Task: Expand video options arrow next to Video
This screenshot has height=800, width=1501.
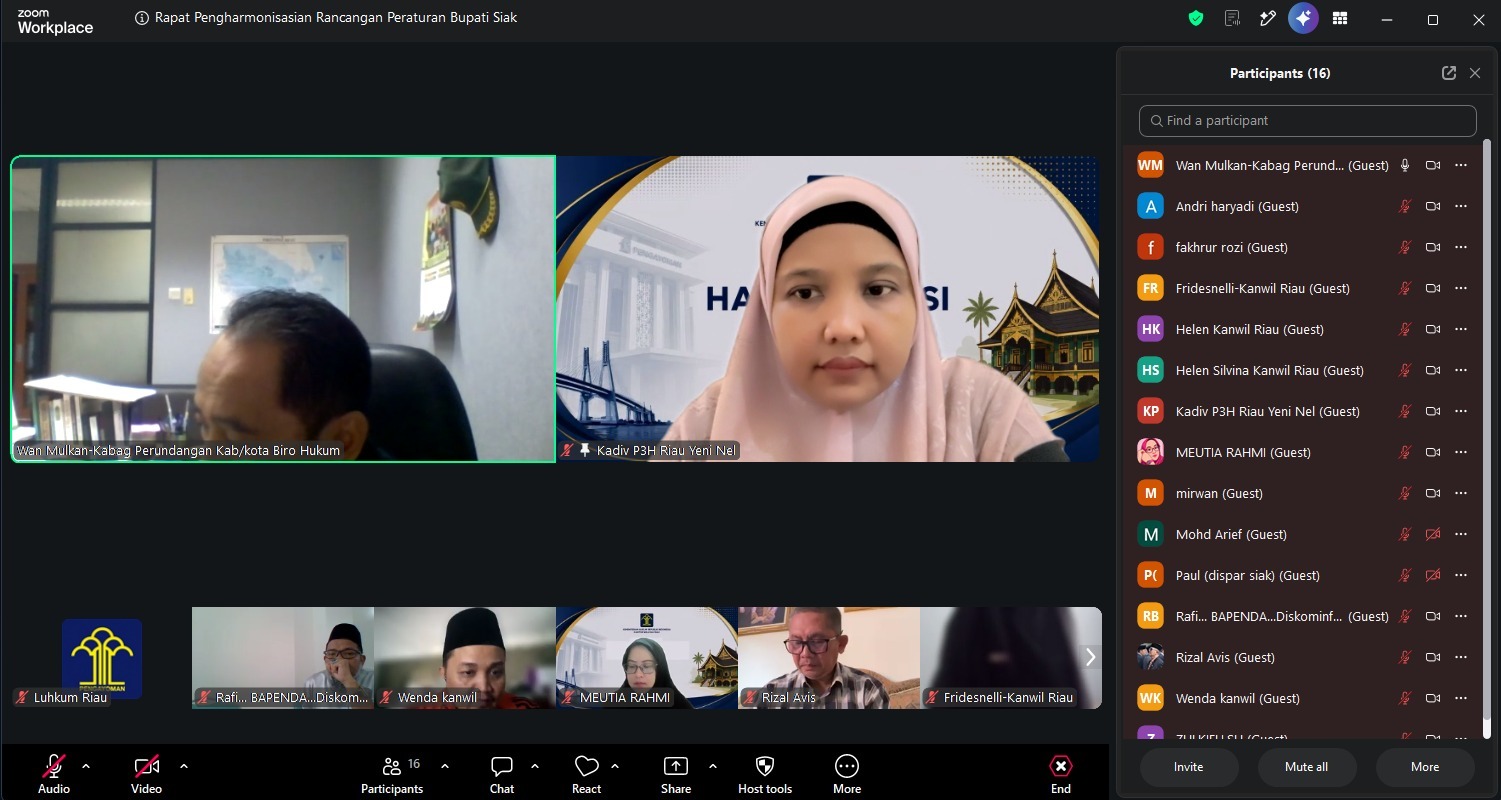Action: point(184,767)
